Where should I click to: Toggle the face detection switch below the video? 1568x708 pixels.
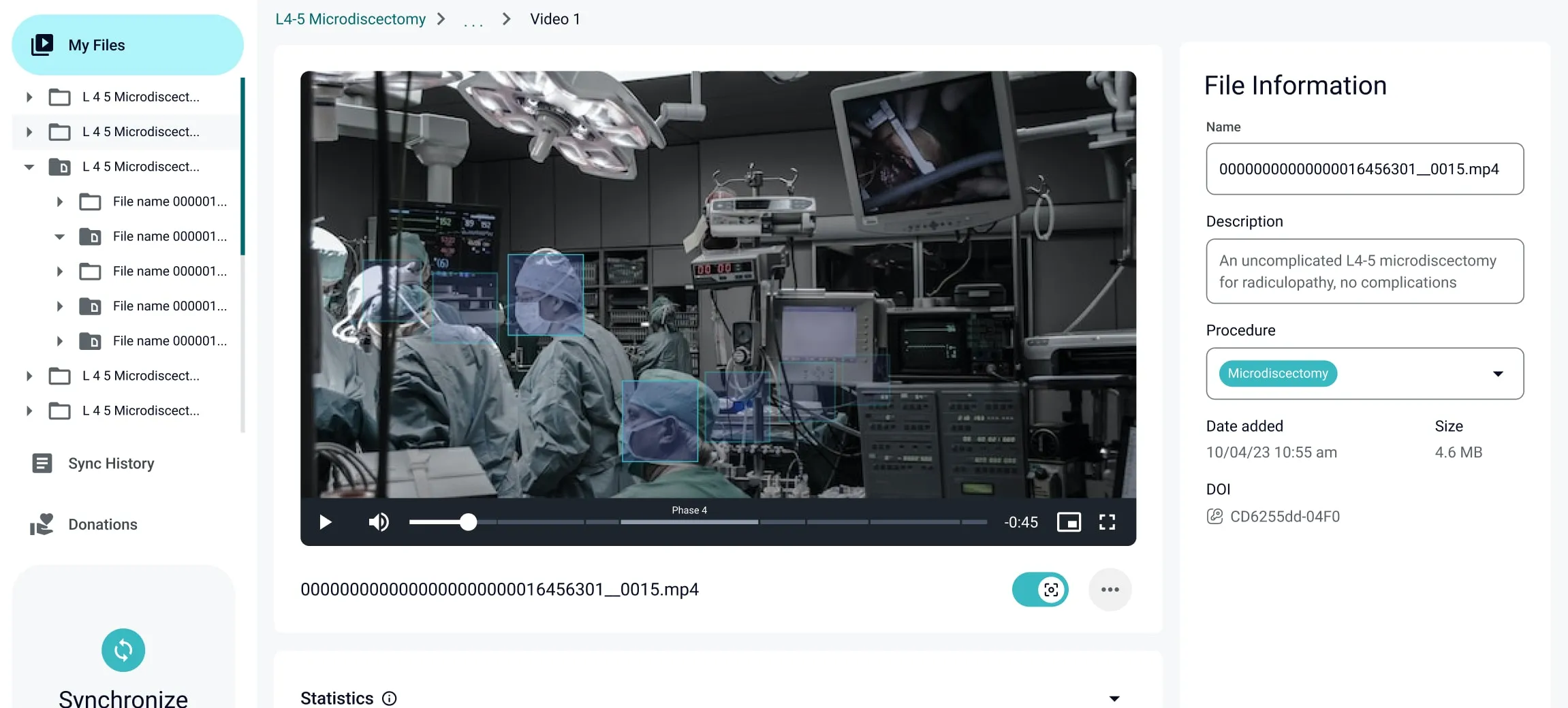[1040, 590]
